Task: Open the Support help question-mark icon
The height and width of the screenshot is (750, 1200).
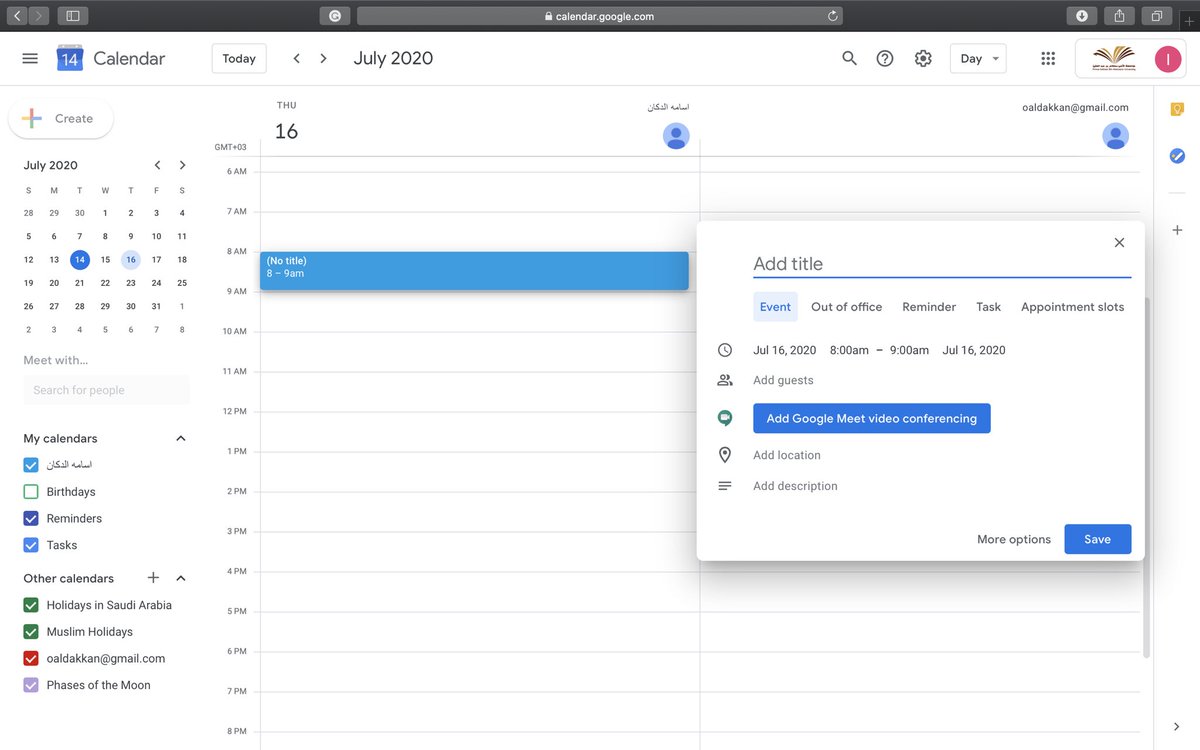Action: pyautogui.click(x=885, y=58)
